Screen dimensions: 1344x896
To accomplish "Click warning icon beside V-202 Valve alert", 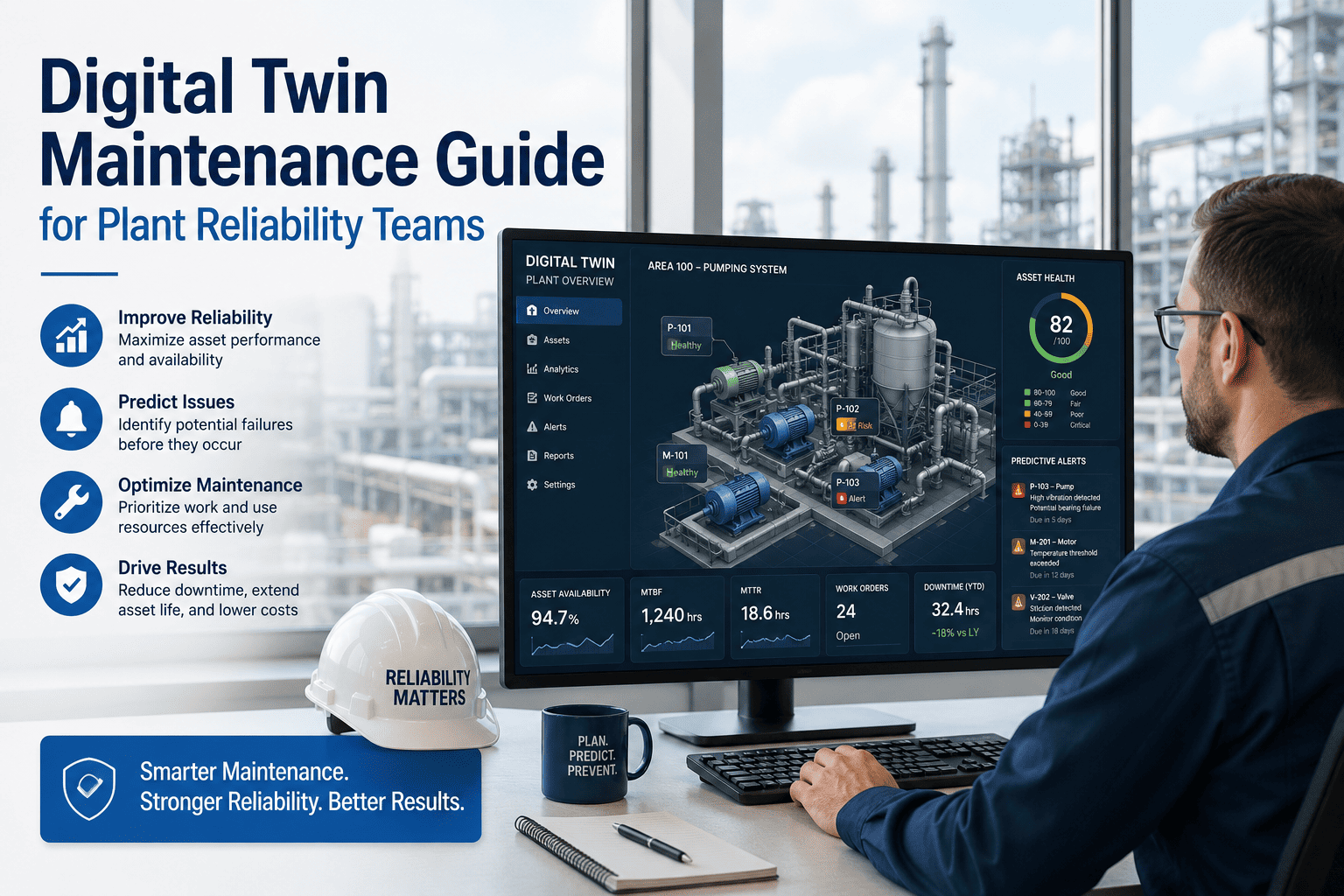I will (x=1018, y=602).
